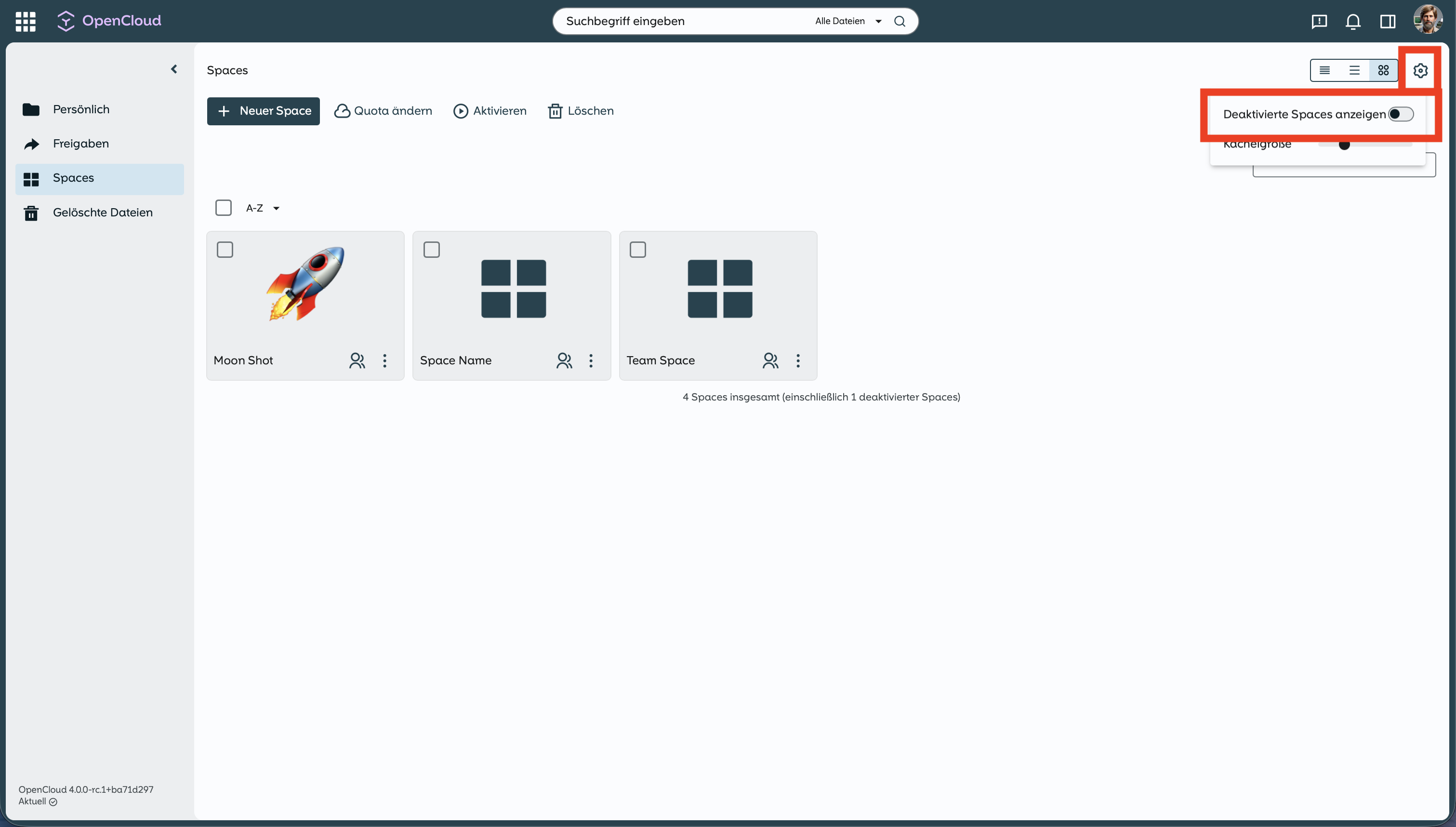1456x827 pixels.
Task: Check the Space Name tile checkbox
Action: tap(431, 250)
